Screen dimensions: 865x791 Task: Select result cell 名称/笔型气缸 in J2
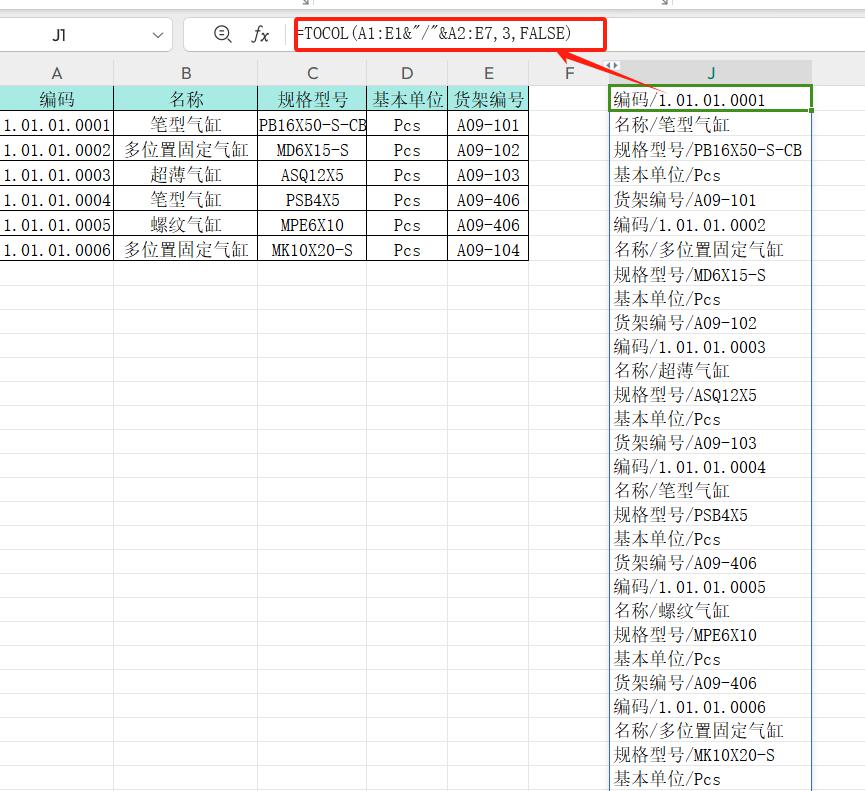711,124
